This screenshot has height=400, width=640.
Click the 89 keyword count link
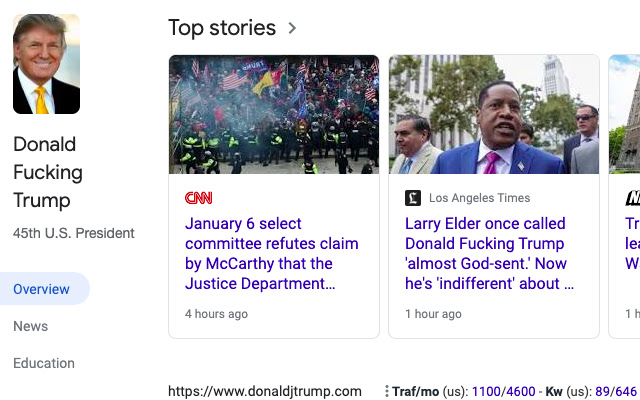click(x=602, y=391)
